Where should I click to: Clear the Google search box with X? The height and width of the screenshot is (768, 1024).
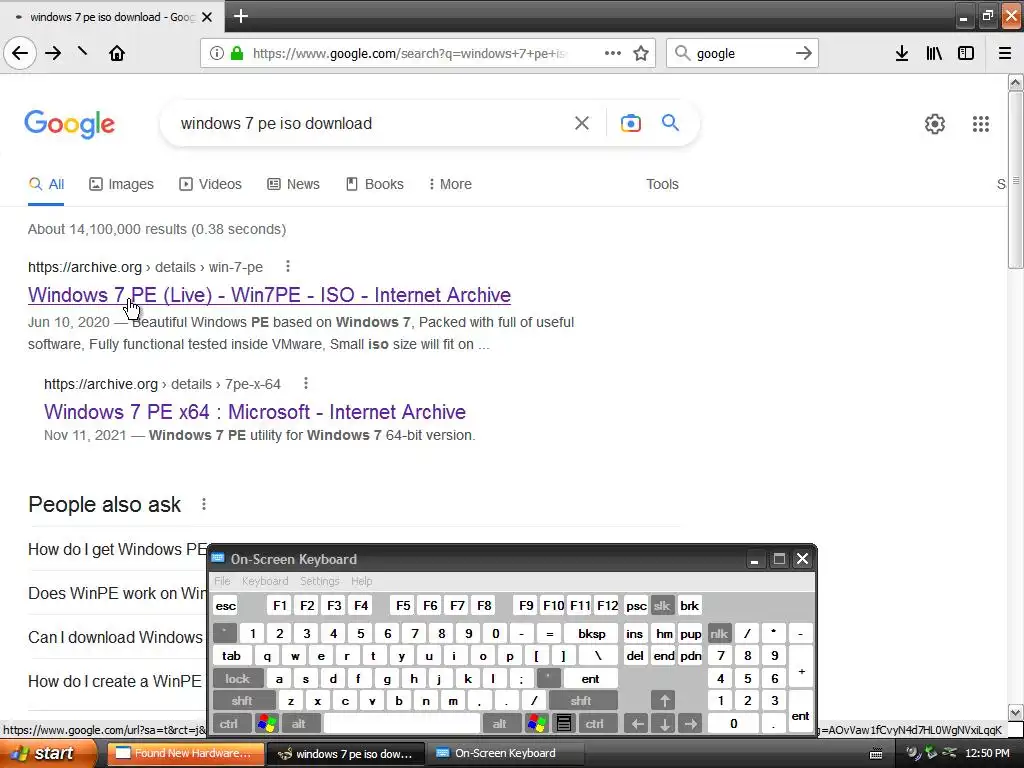click(x=582, y=123)
